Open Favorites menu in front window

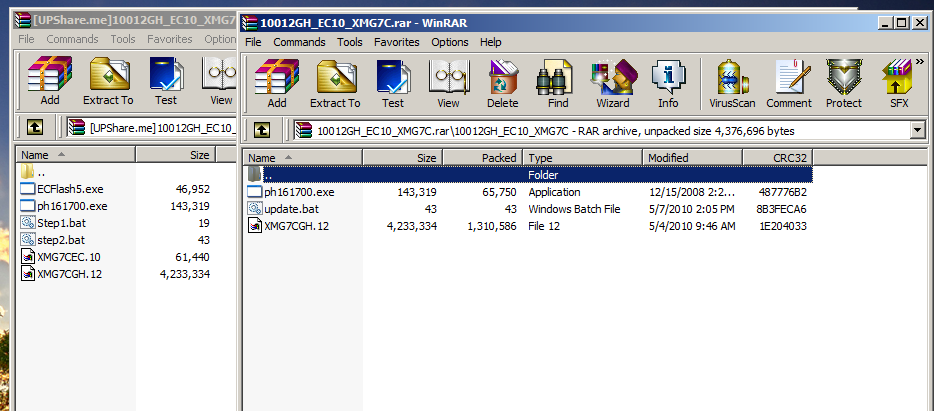397,42
